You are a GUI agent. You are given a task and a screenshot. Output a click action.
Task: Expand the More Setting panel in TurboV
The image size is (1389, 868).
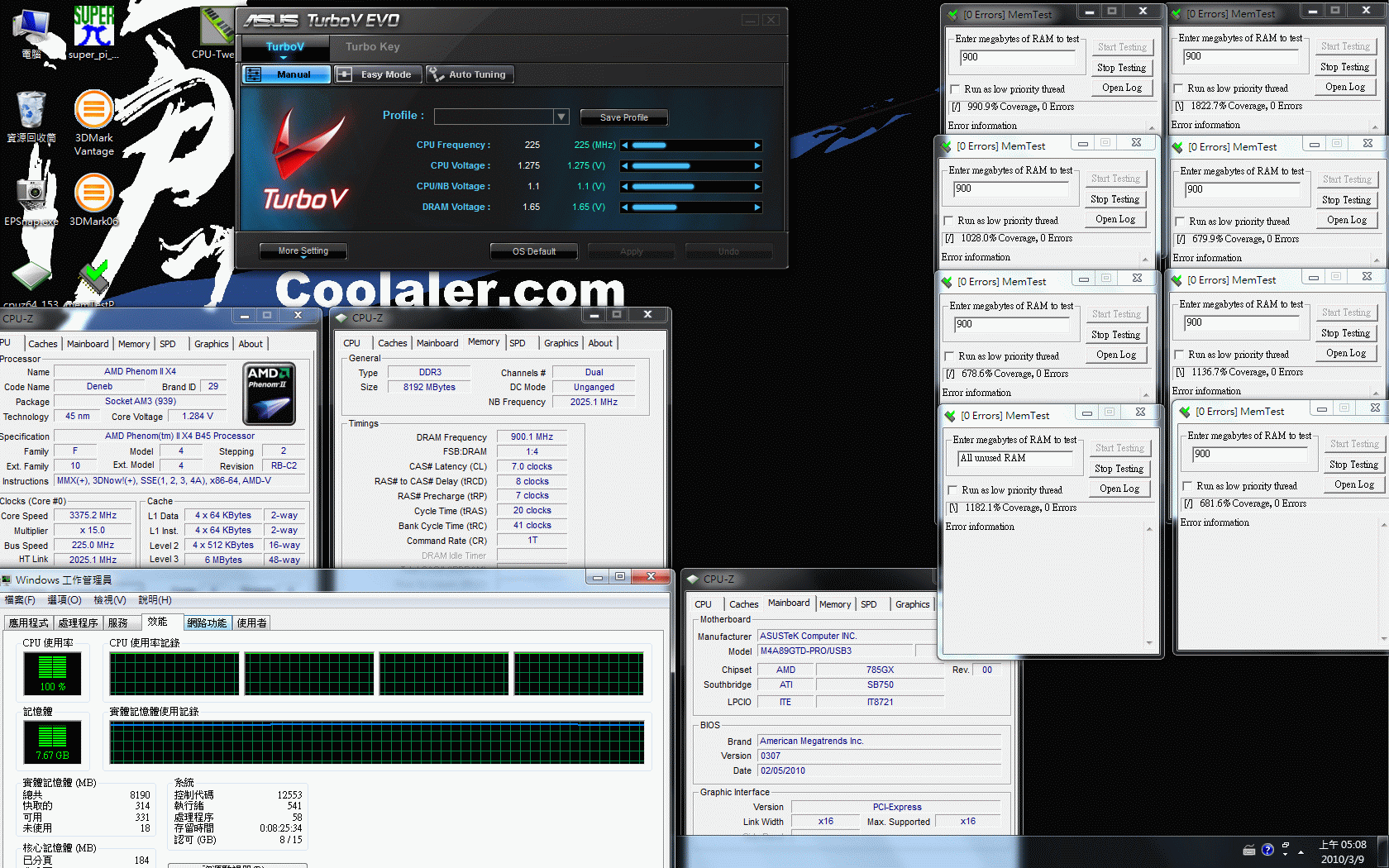click(x=303, y=251)
